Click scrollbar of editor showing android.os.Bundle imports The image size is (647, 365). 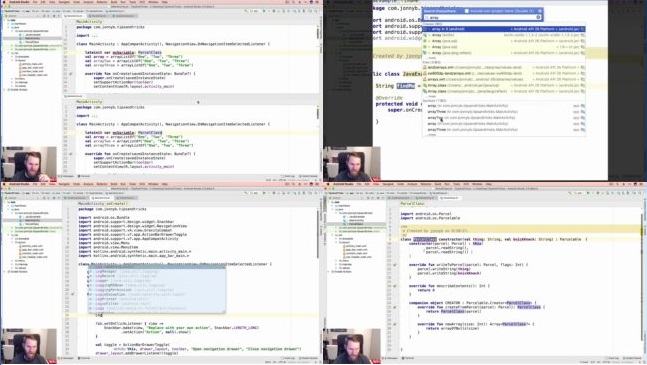pos(319,235)
